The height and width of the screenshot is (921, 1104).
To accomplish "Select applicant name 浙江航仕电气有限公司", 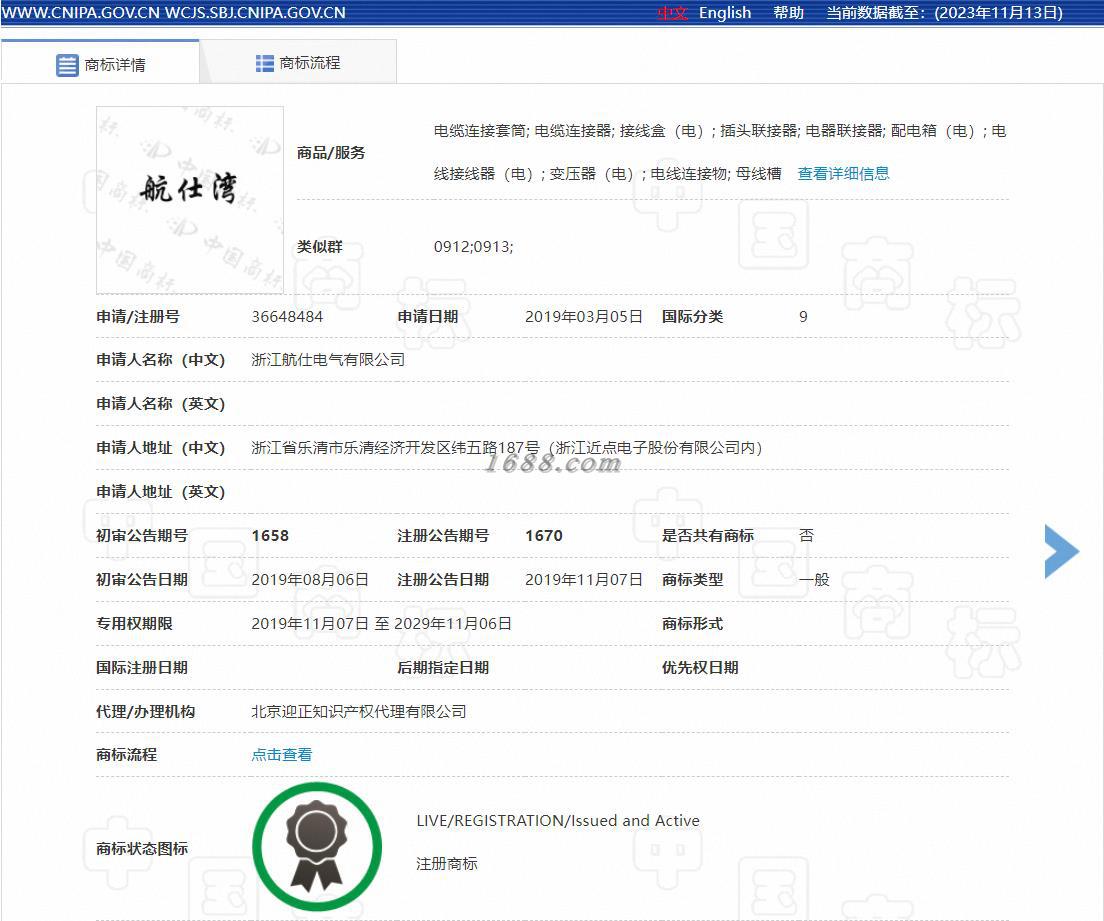I will click(x=328, y=360).
